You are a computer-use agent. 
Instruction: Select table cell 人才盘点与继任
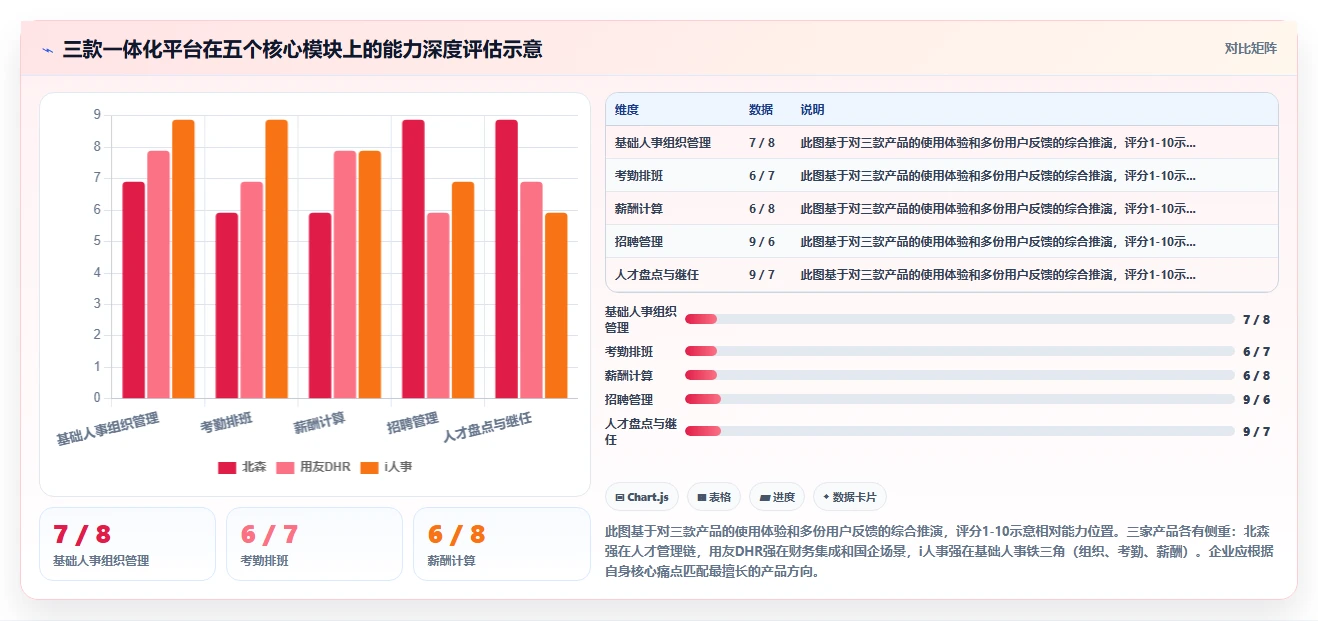tap(657, 275)
